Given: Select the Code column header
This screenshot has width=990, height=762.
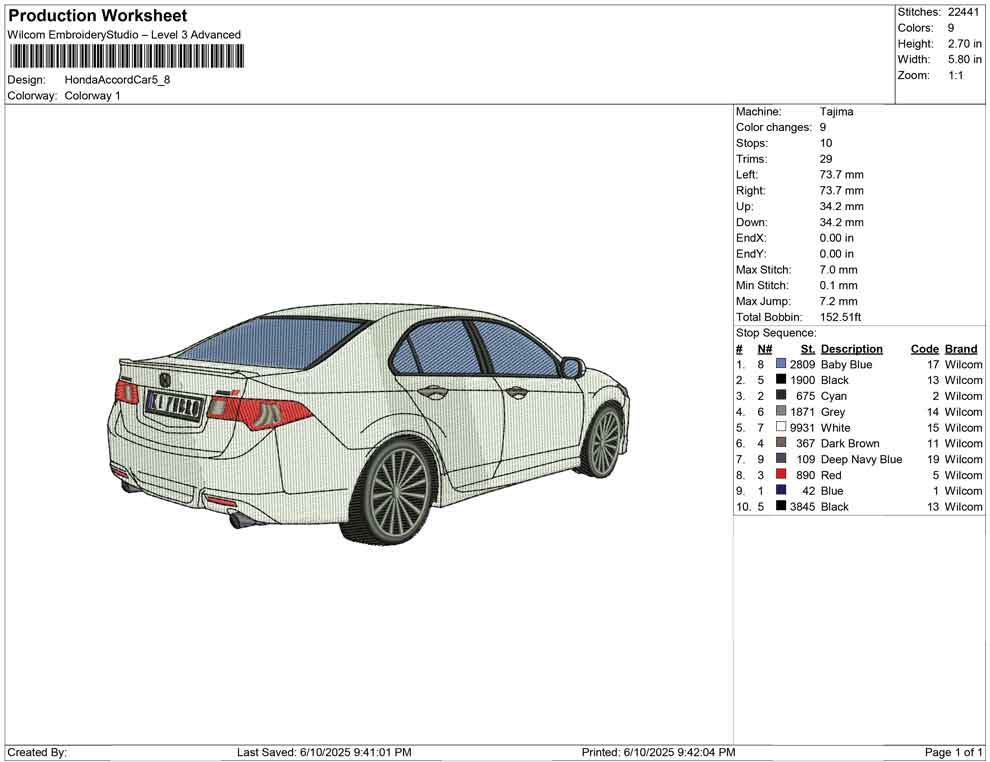Looking at the screenshot, I should [924, 349].
